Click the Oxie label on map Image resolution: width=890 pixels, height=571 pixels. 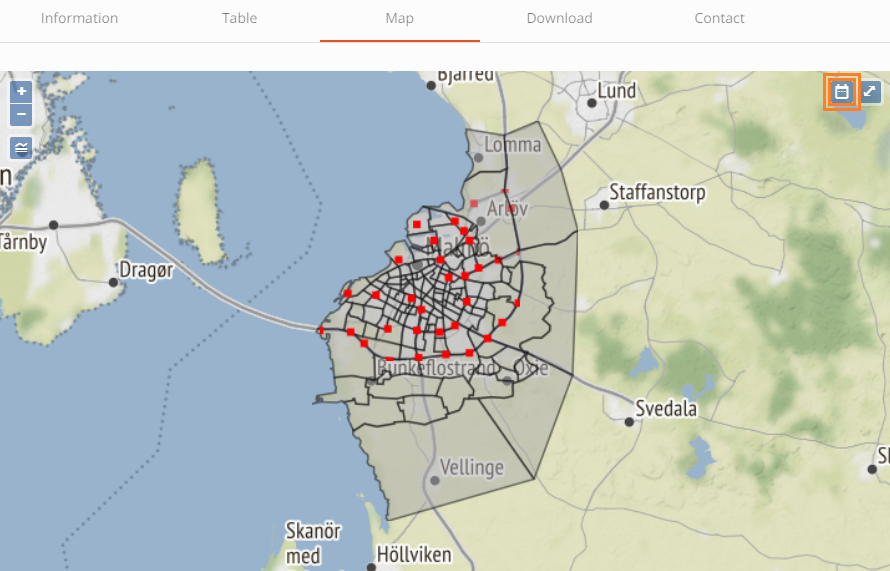[x=531, y=368]
